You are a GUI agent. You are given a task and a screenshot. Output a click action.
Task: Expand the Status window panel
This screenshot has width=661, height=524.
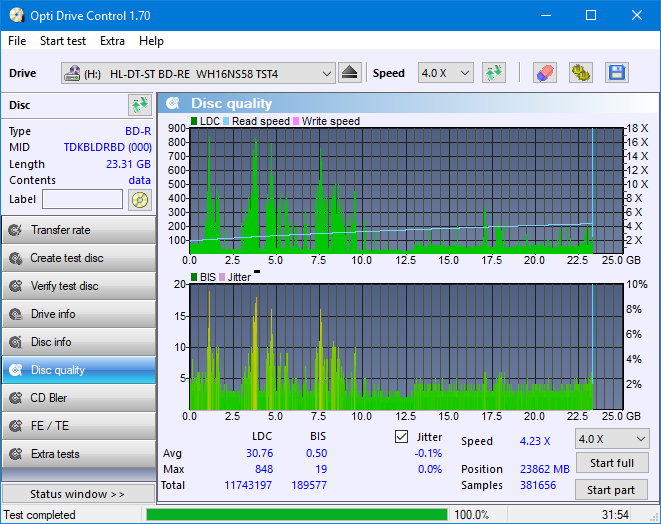(78, 494)
